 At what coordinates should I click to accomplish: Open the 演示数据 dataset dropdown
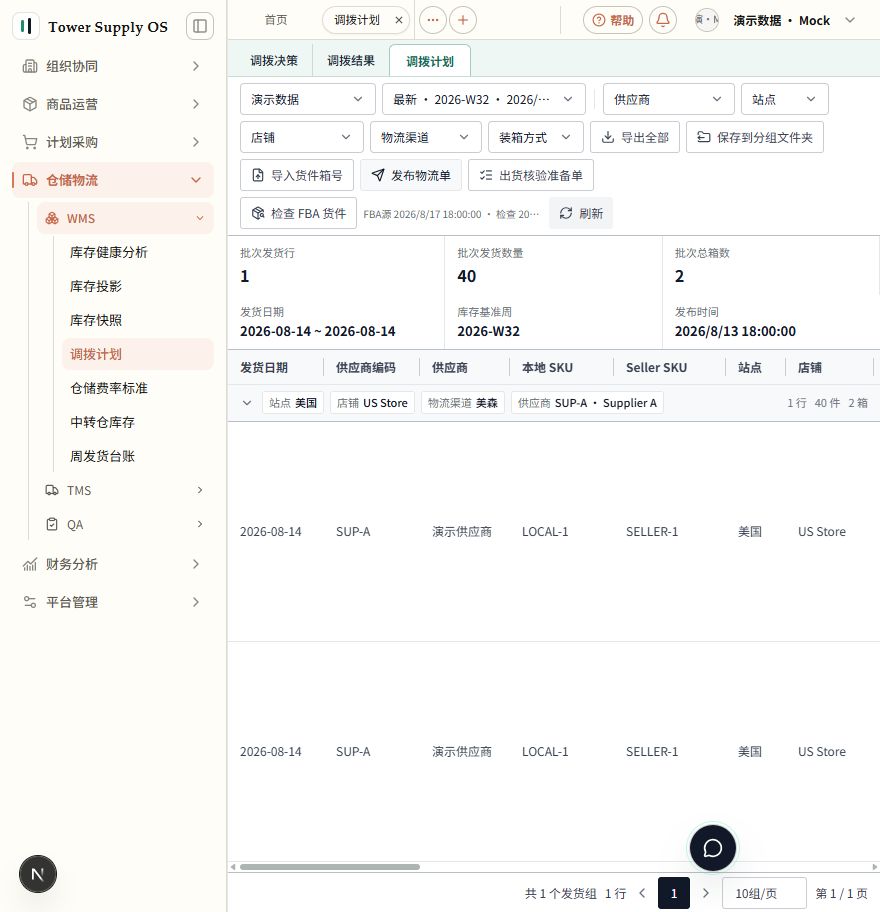307,99
